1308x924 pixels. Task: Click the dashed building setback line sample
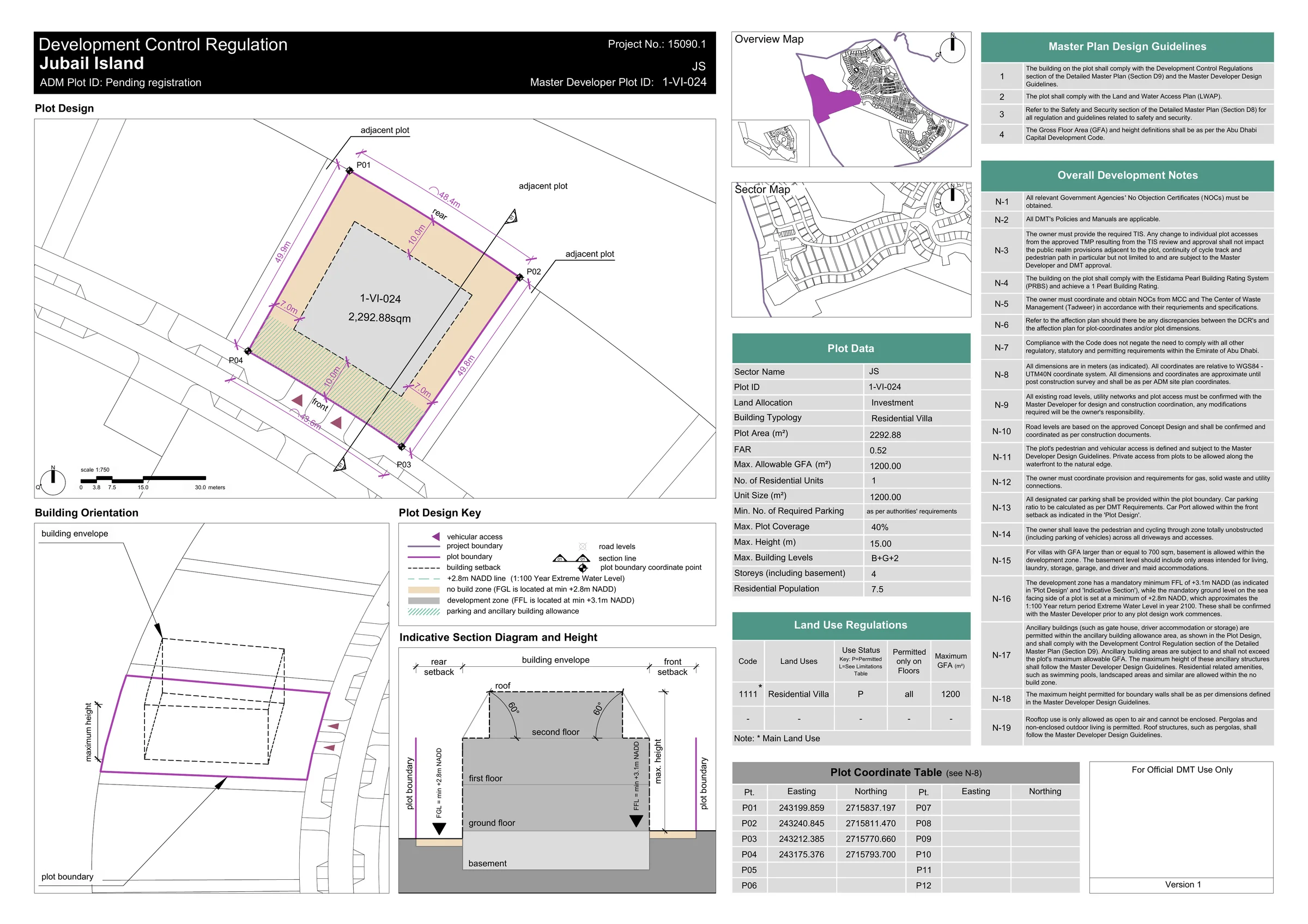pos(424,568)
